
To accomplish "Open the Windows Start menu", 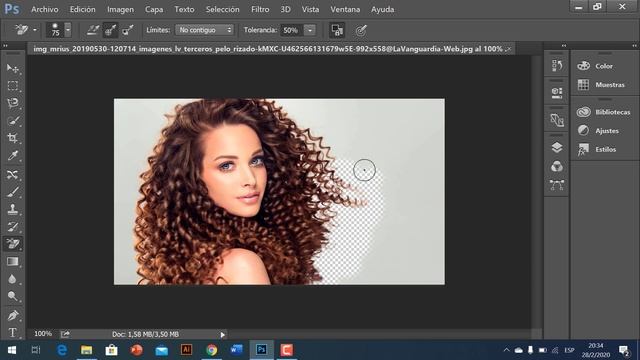I will click(x=11, y=350).
